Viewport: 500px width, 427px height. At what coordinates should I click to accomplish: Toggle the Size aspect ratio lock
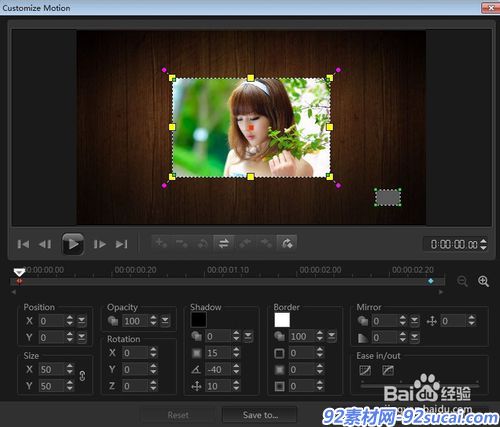tap(82, 376)
